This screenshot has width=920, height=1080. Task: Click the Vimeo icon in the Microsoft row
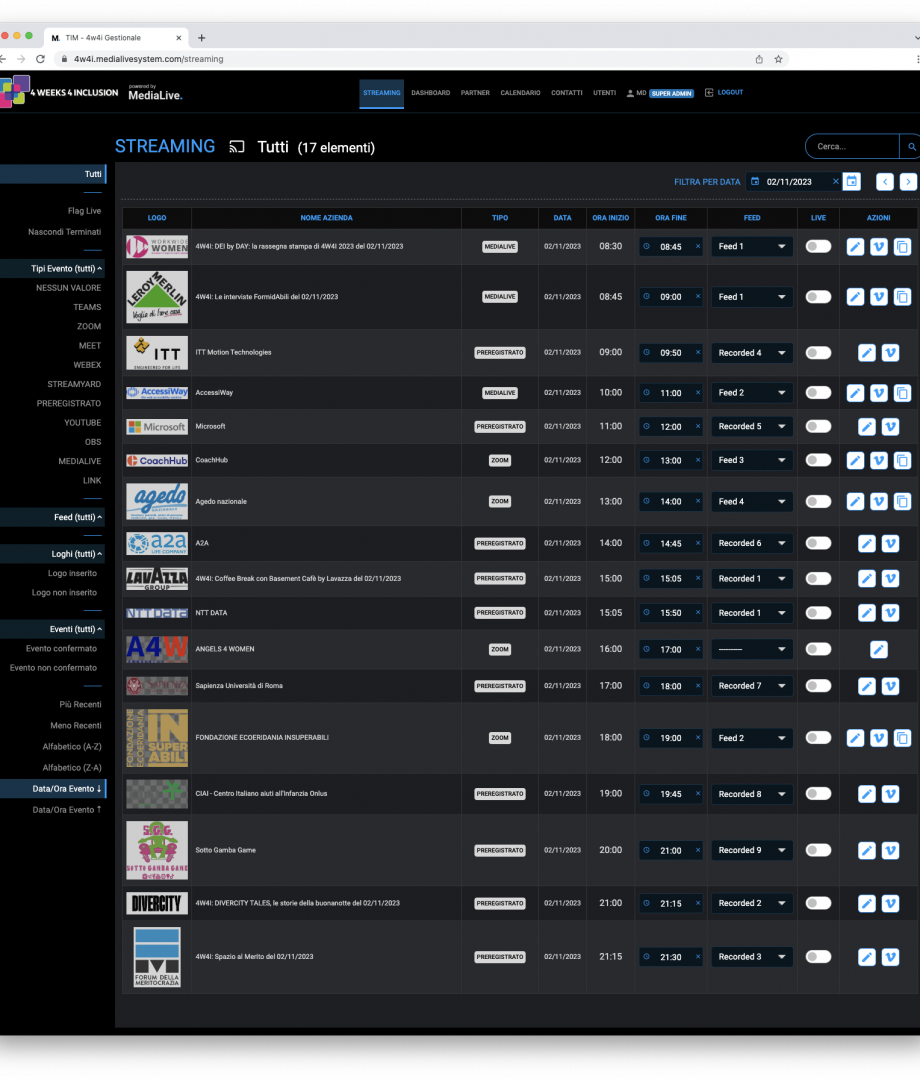890,426
